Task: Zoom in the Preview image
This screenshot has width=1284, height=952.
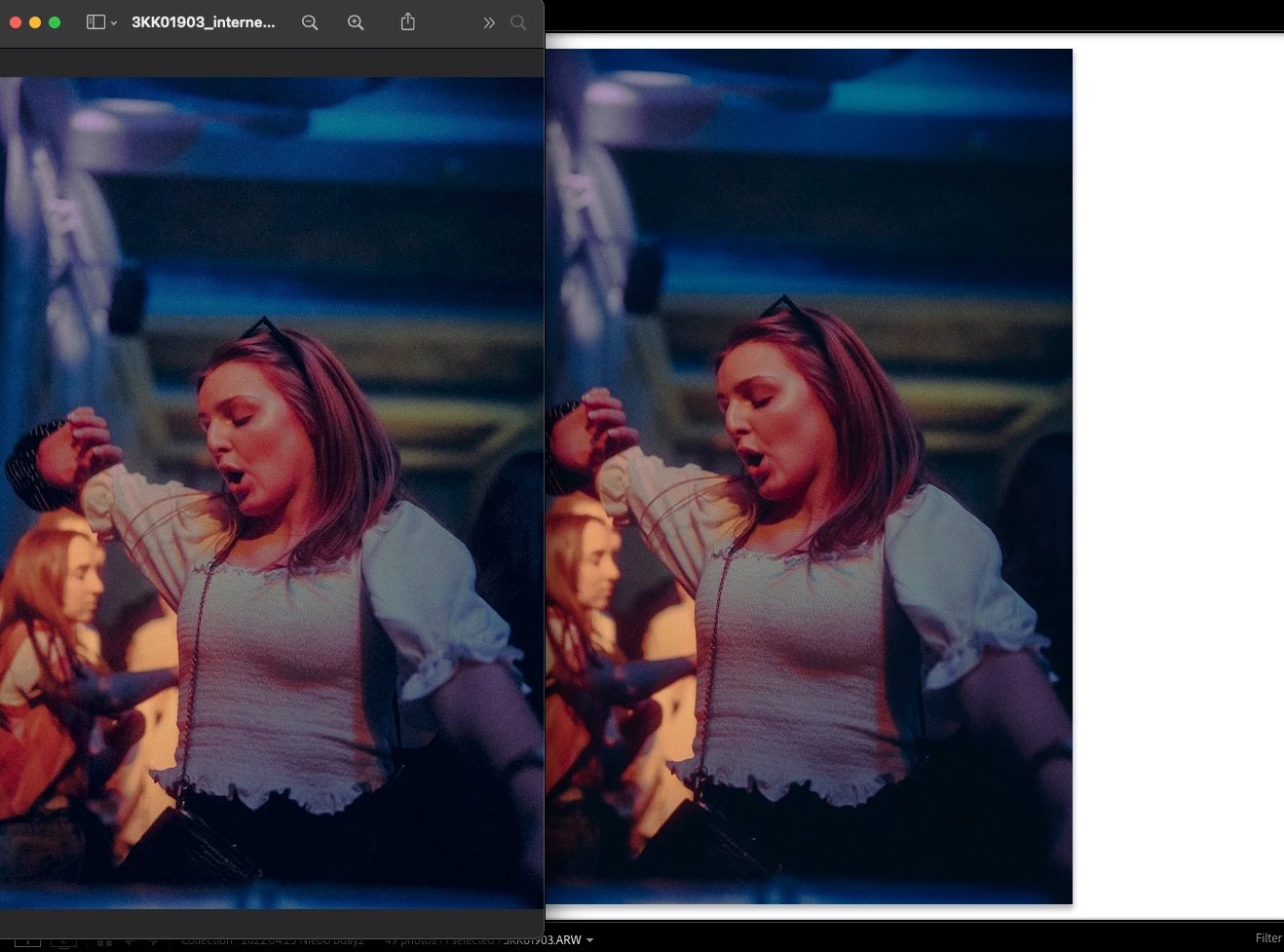Action: coord(356,22)
